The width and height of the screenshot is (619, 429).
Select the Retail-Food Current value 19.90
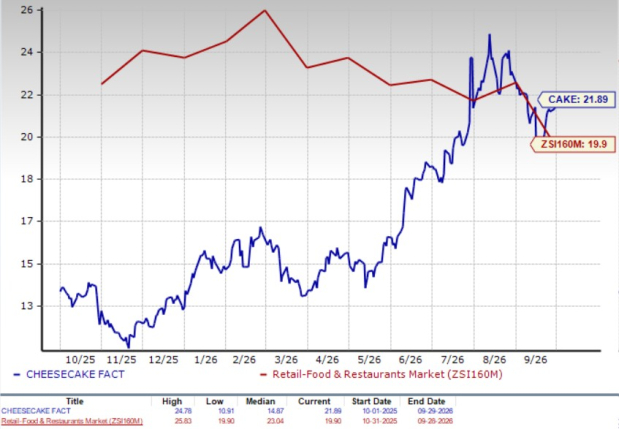pos(333,421)
